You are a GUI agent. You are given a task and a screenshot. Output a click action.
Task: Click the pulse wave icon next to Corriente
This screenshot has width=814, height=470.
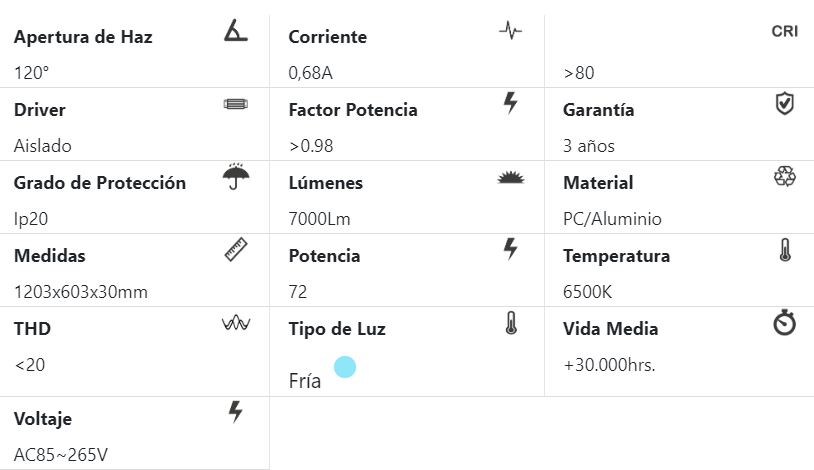coord(510,31)
